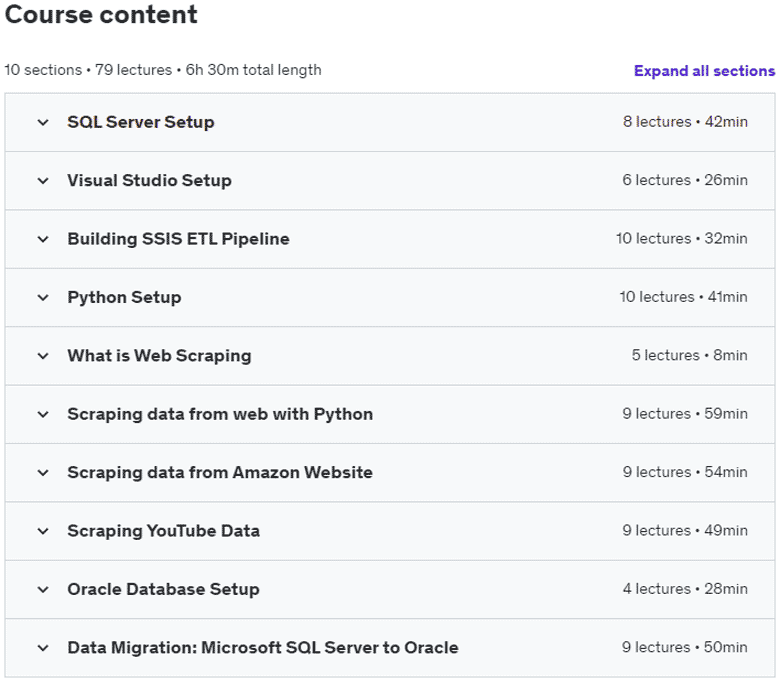Click the 10 lectures • 41min label
Image resolution: width=780 pixels, height=682 pixels.
[x=683, y=297]
